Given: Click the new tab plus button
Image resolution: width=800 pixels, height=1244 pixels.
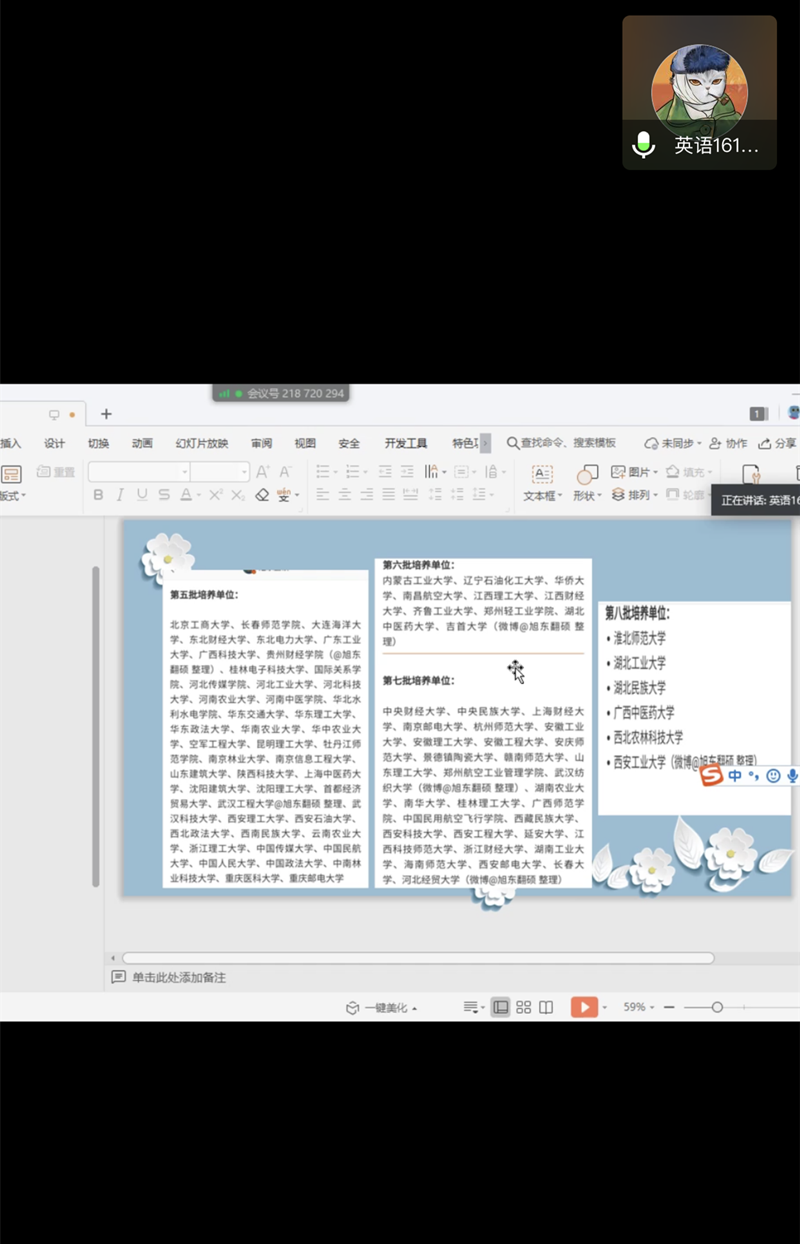Looking at the screenshot, I should pyautogui.click(x=106, y=414).
